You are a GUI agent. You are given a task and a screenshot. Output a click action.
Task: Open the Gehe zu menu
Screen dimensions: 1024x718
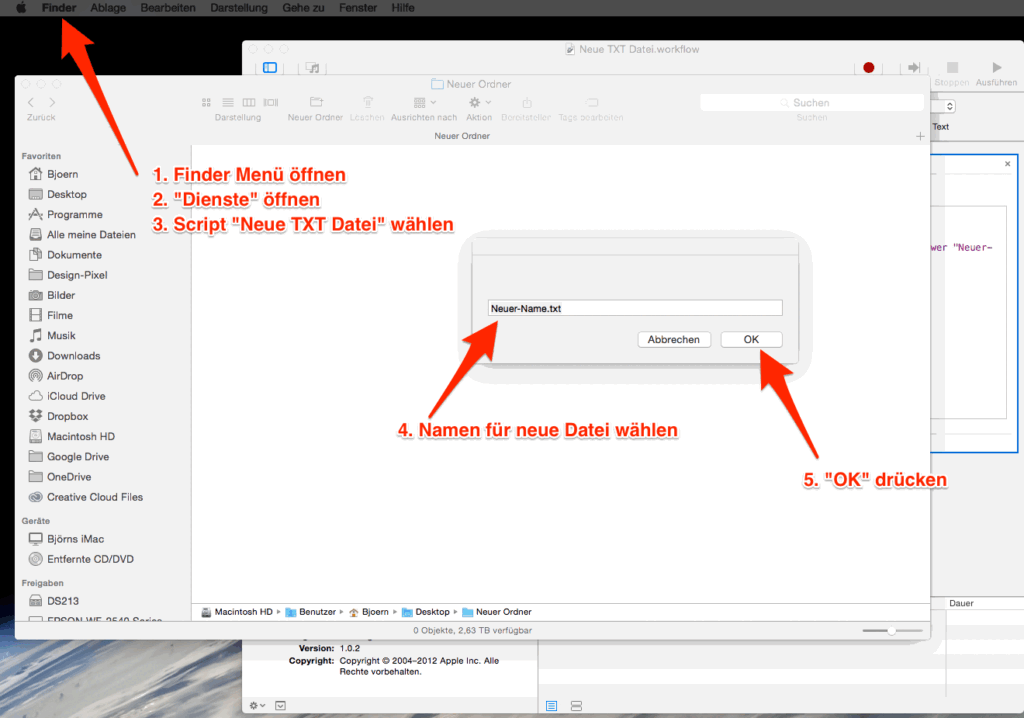(302, 8)
